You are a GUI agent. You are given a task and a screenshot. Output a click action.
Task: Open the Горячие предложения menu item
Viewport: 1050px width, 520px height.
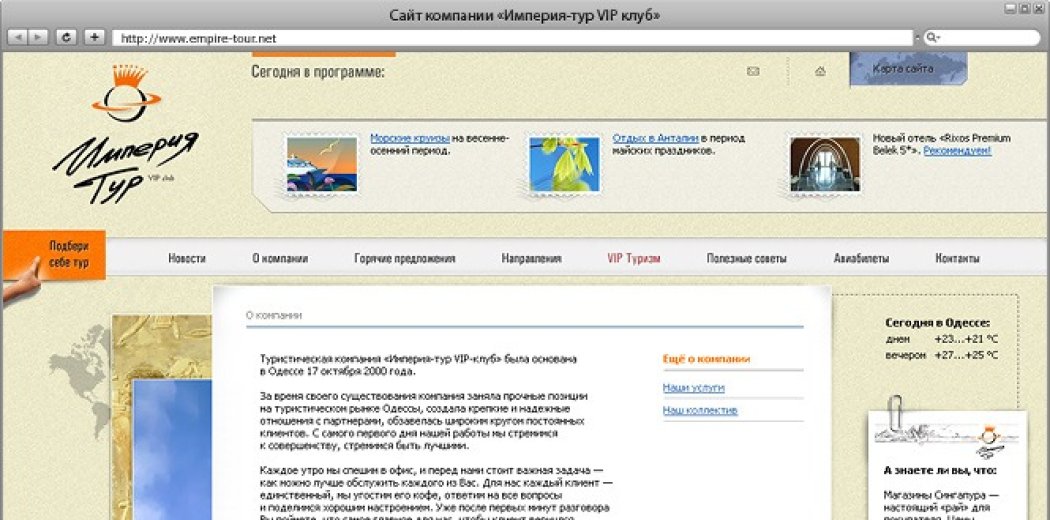[404, 258]
